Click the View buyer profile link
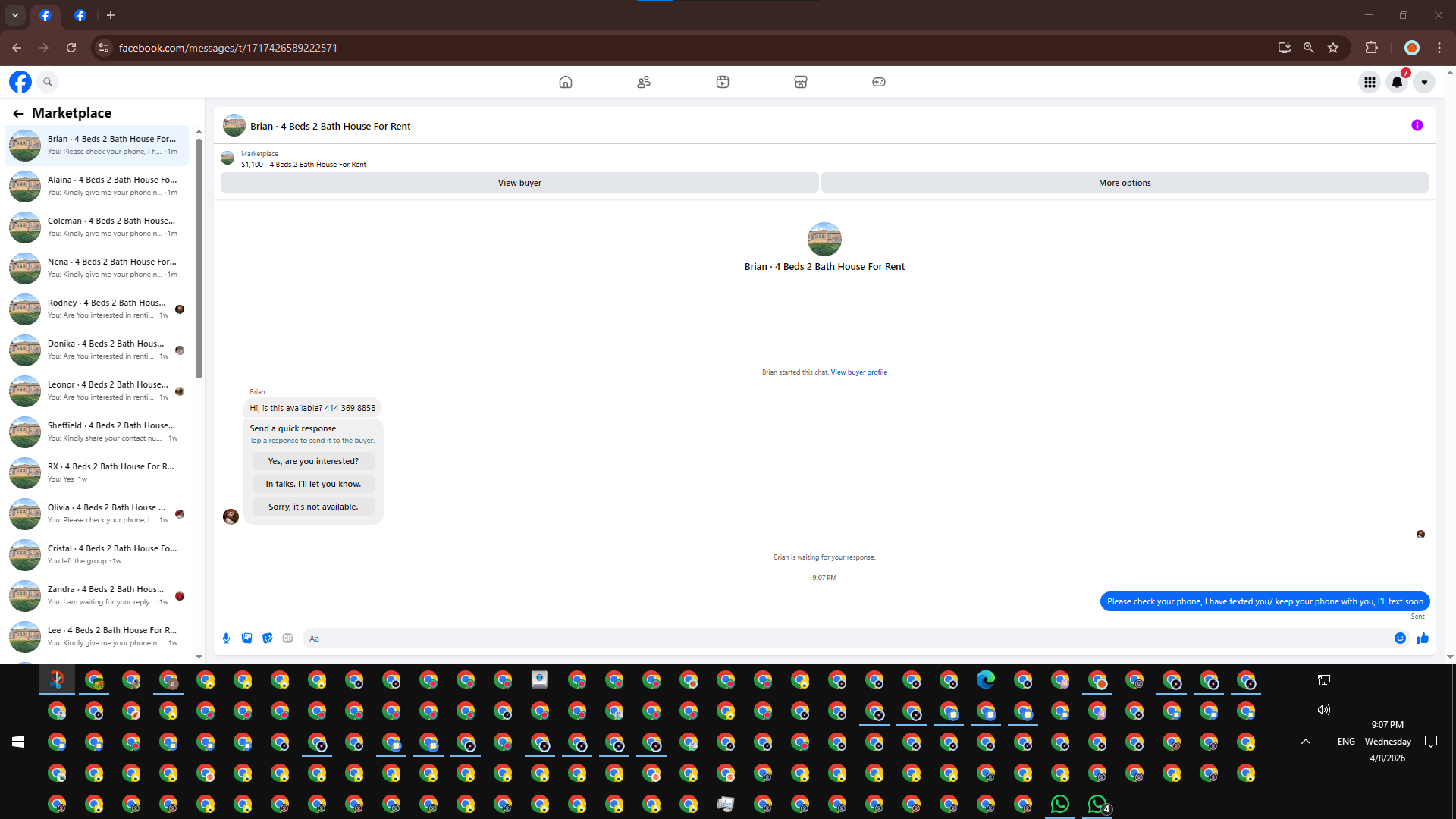This screenshot has height=819, width=1456. click(858, 372)
